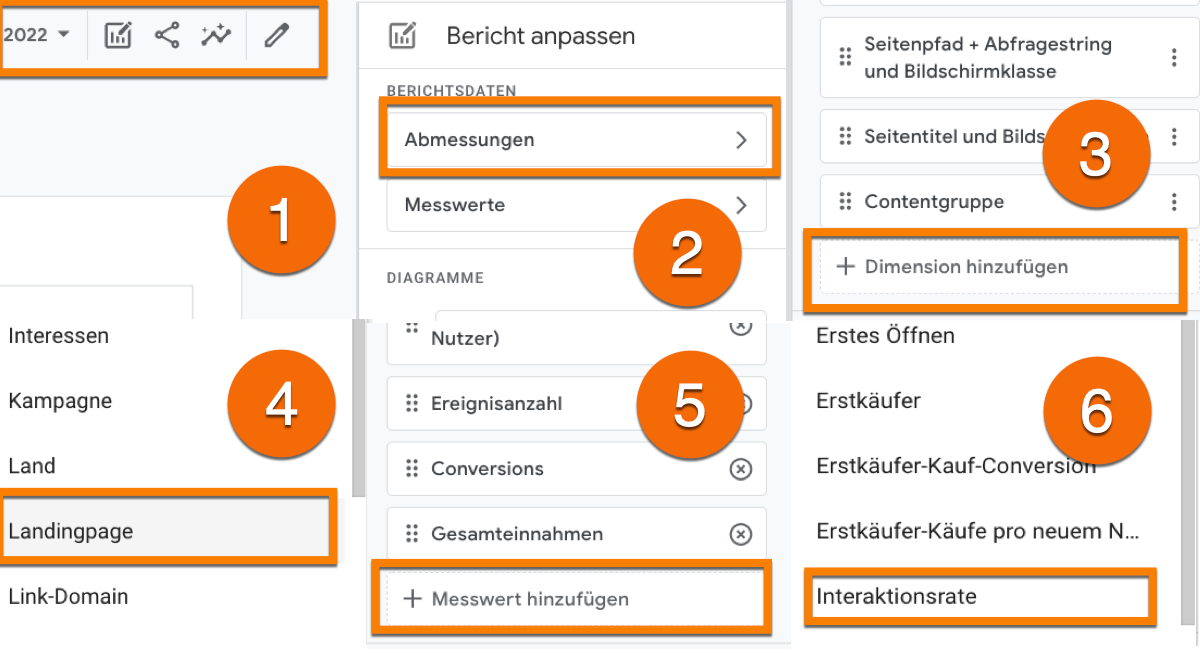This screenshot has height=653, width=1200.
Task: Expand the Messwerte section
Action: point(576,205)
